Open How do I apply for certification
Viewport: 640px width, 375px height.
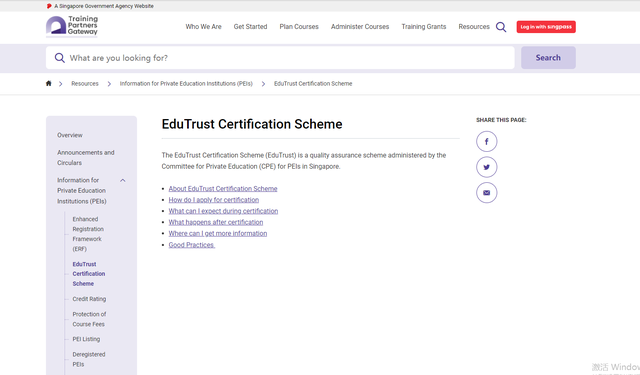[214, 200]
